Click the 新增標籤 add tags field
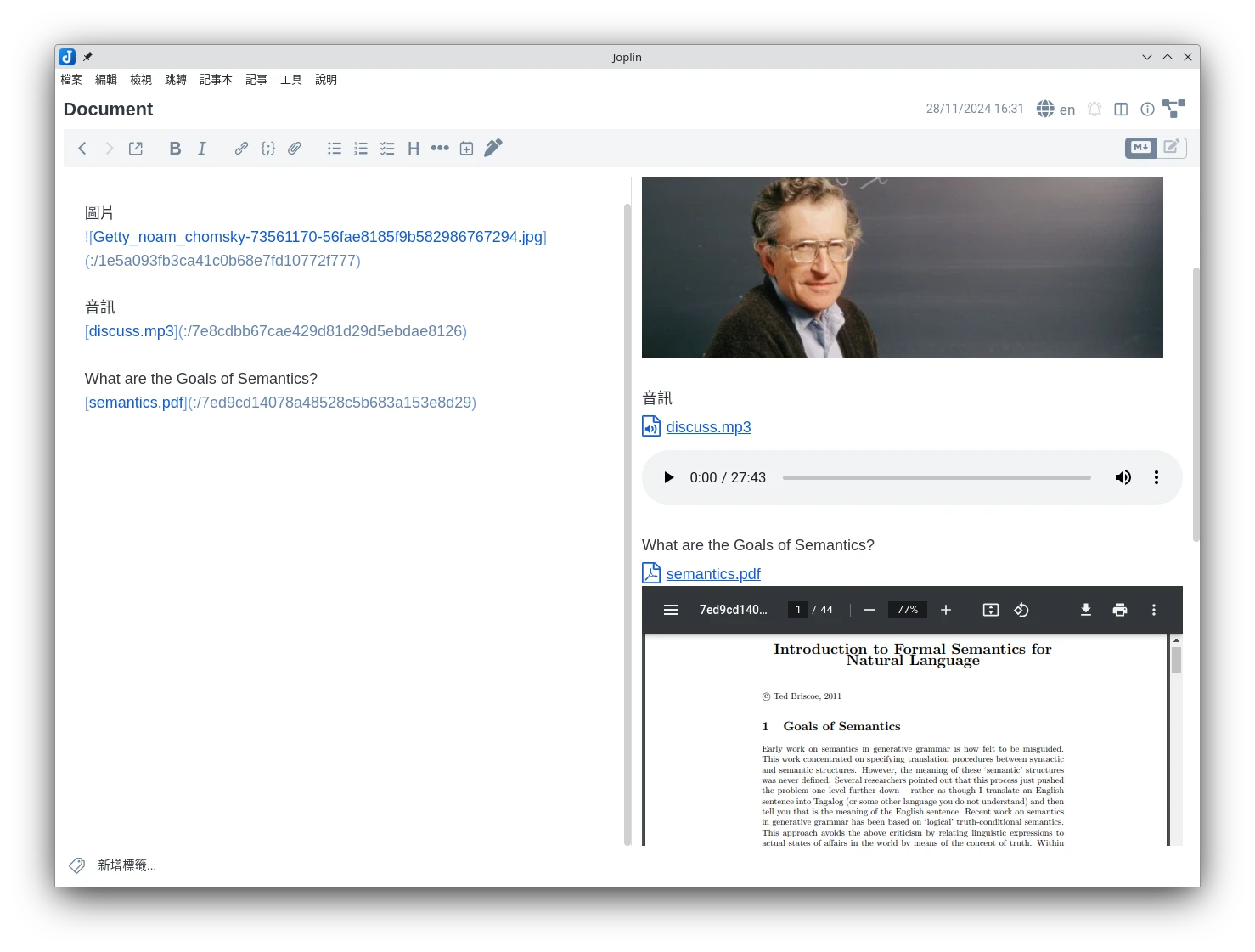 coord(127,865)
